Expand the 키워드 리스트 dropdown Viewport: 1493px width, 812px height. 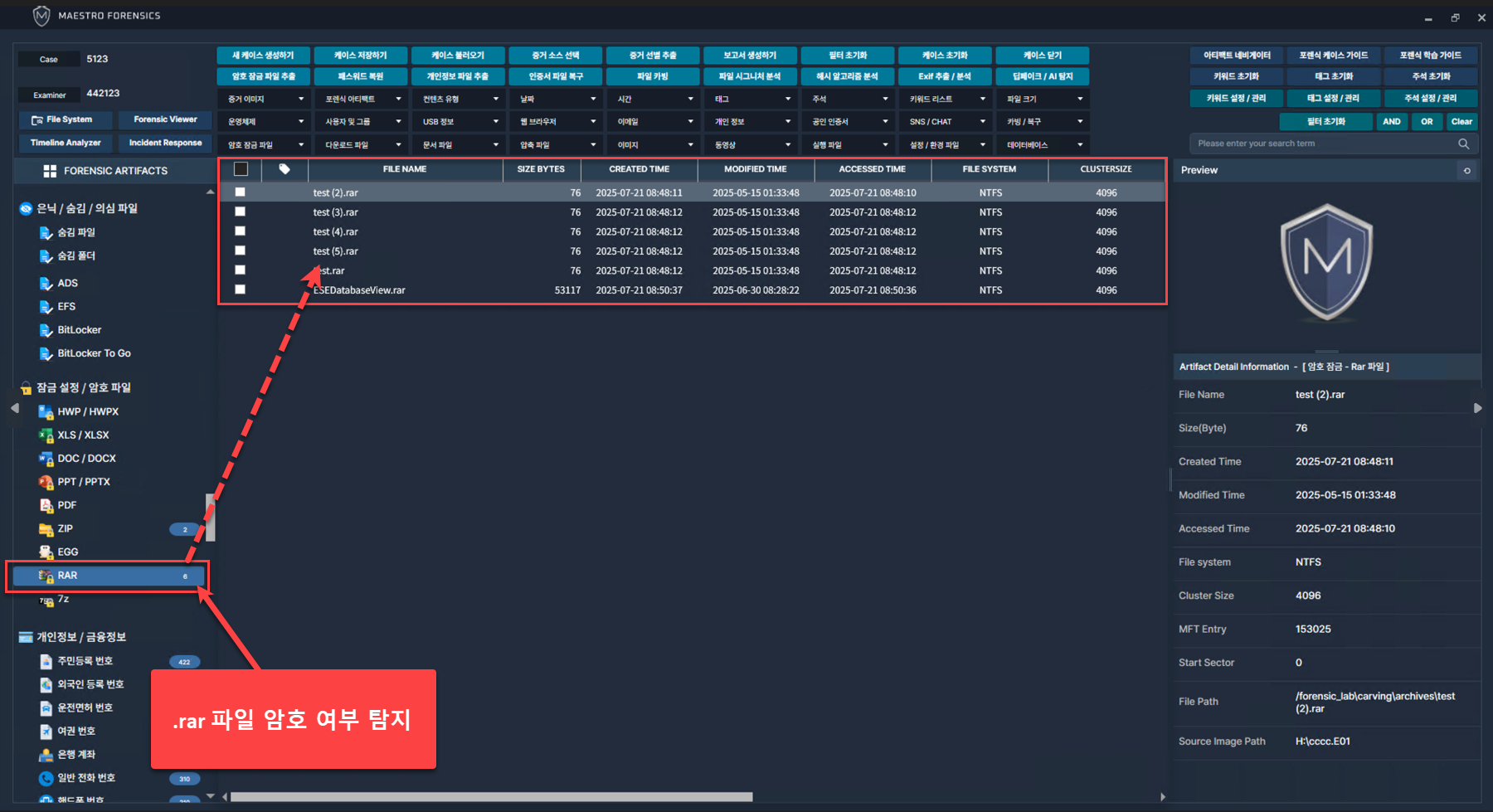tap(946, 99)
